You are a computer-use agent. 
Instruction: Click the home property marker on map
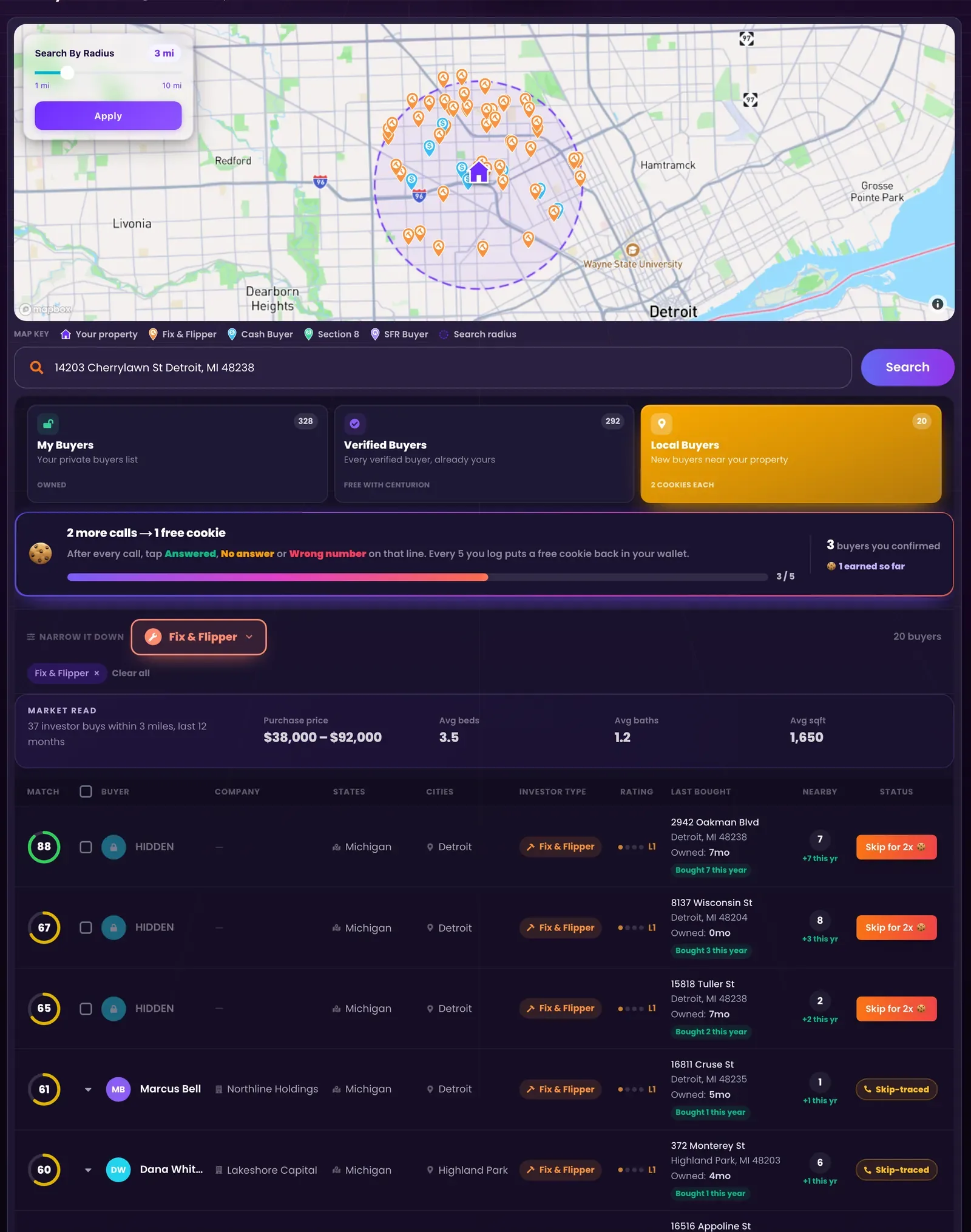point(479,172)
